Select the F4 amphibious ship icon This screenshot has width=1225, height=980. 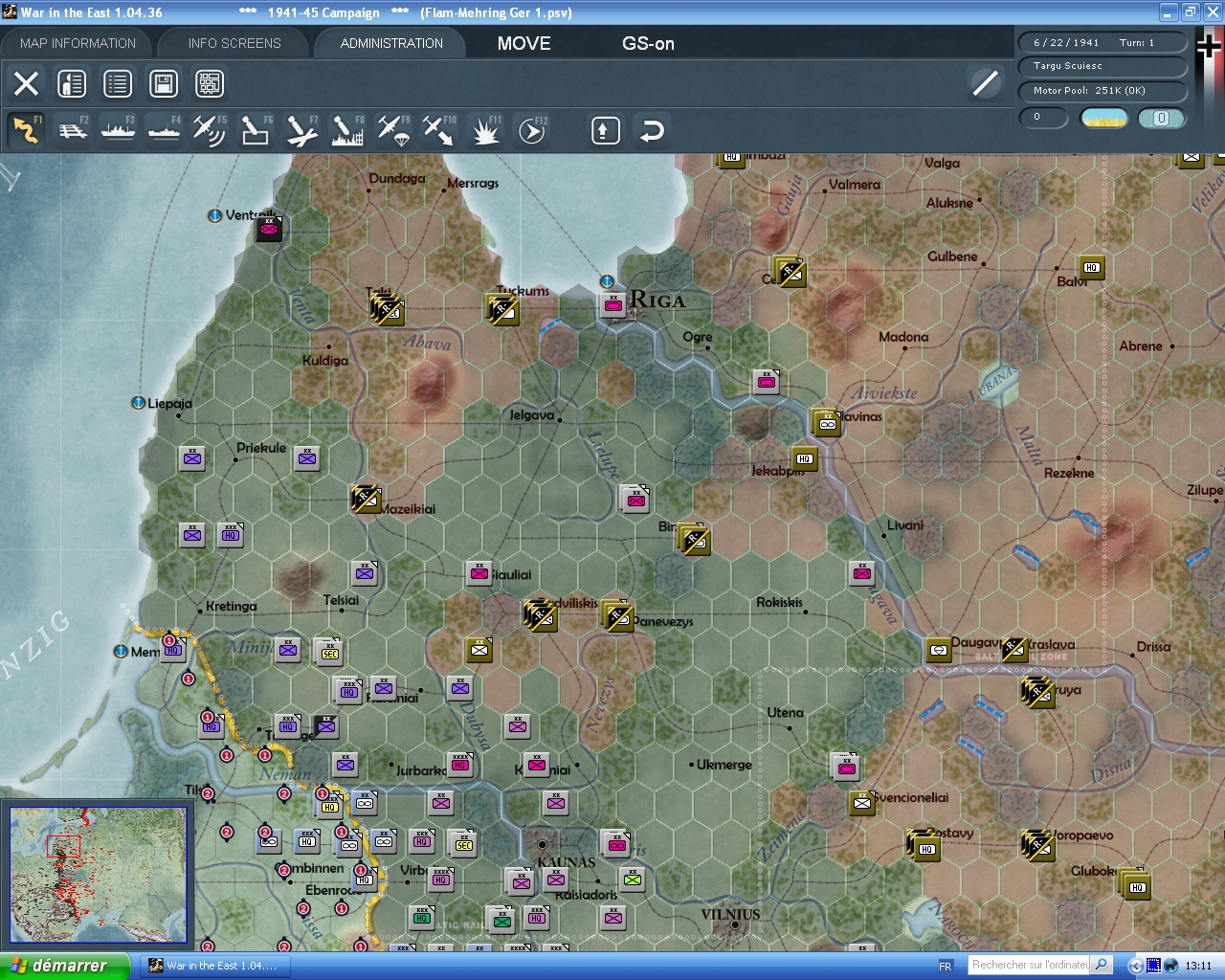[x=165, y=130]
